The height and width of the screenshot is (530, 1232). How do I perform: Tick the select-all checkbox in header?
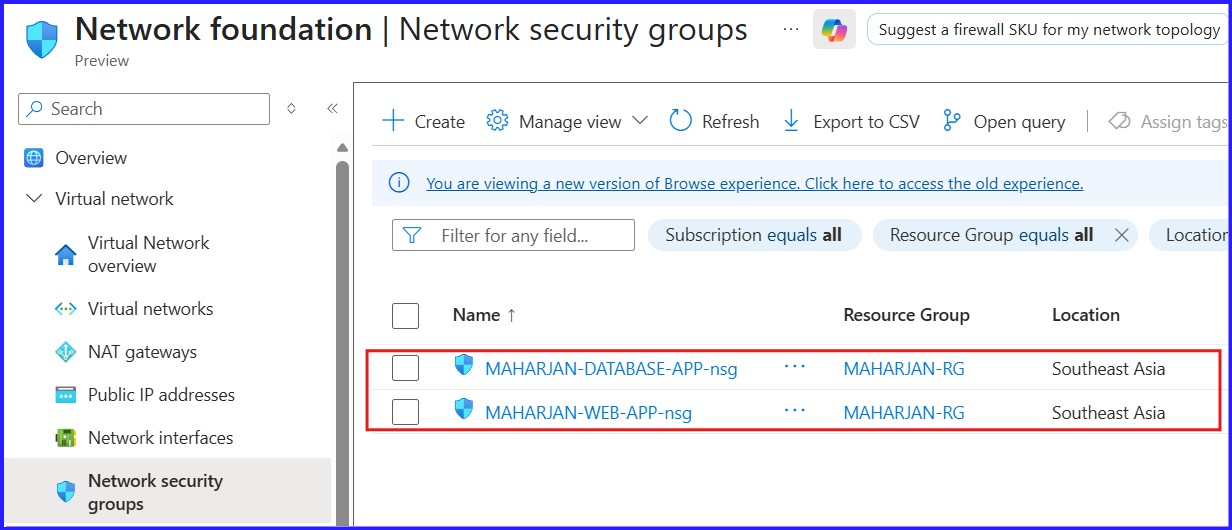pyautogui.click(x=405, y=316)
